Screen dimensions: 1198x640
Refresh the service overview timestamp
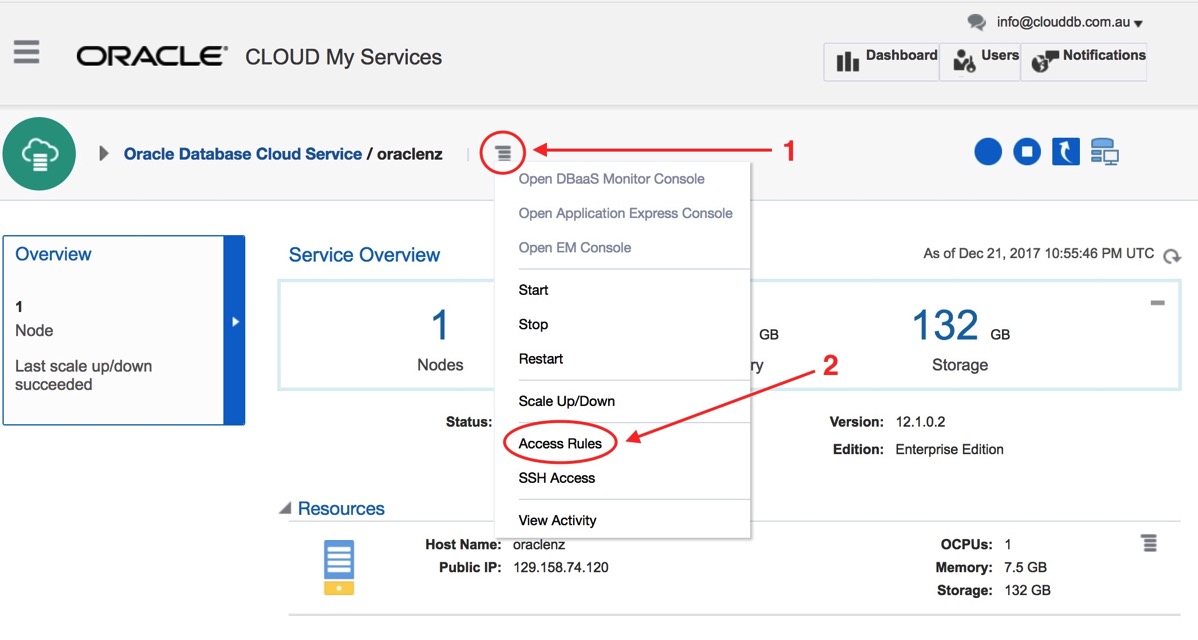(1172, 256)
